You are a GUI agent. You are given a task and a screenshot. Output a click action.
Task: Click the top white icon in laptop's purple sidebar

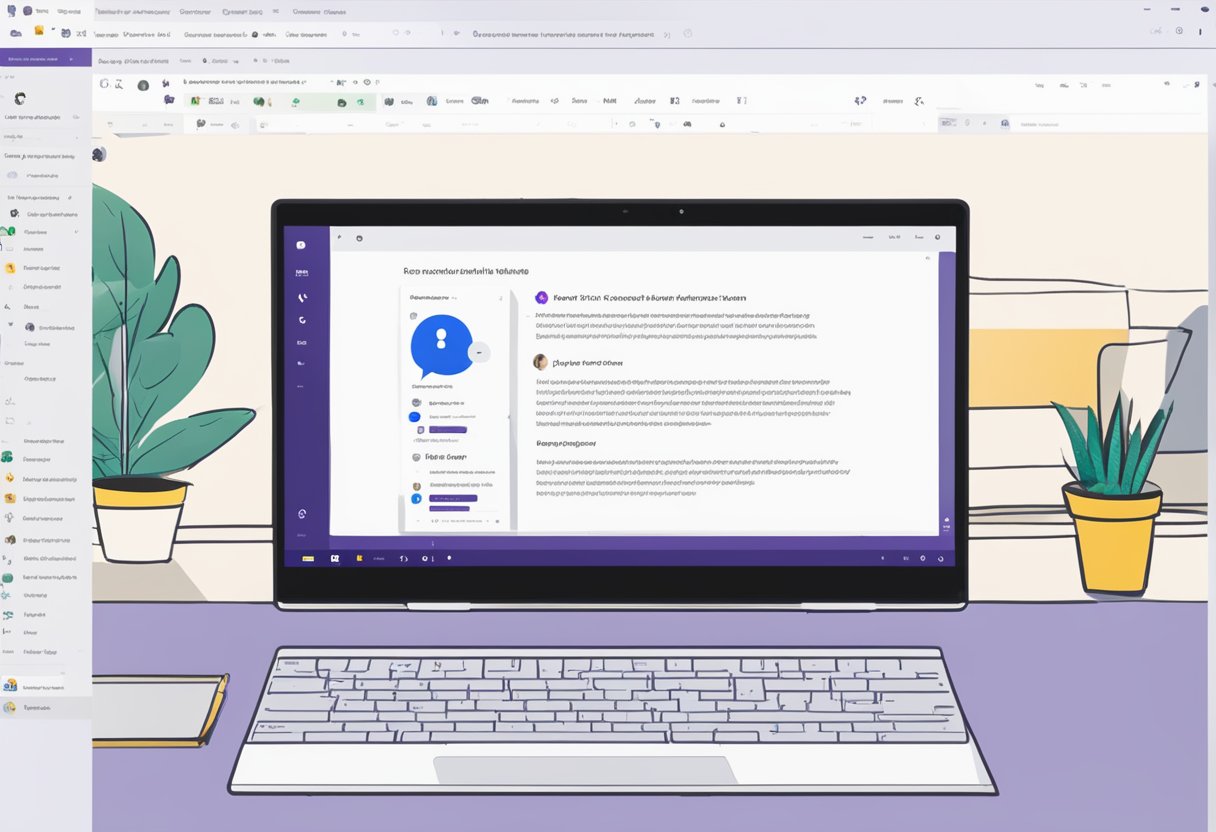(x=301, y=245)
